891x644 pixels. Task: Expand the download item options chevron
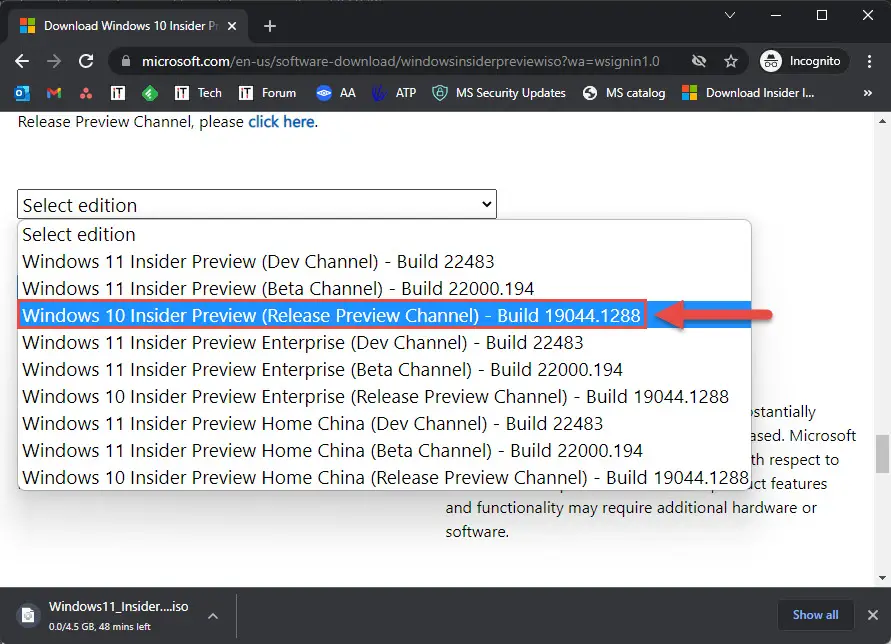pos(213,616)
